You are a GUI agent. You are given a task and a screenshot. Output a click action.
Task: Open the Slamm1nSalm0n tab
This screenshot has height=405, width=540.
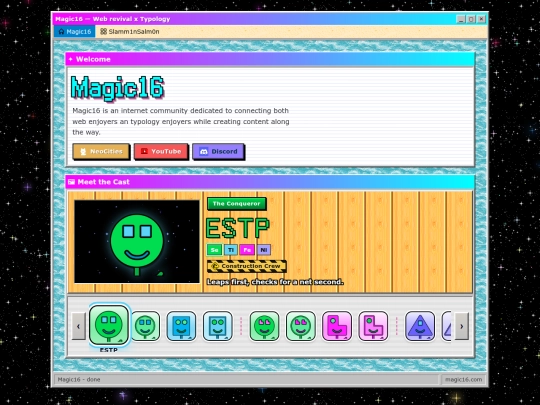[x=129, y=32]
